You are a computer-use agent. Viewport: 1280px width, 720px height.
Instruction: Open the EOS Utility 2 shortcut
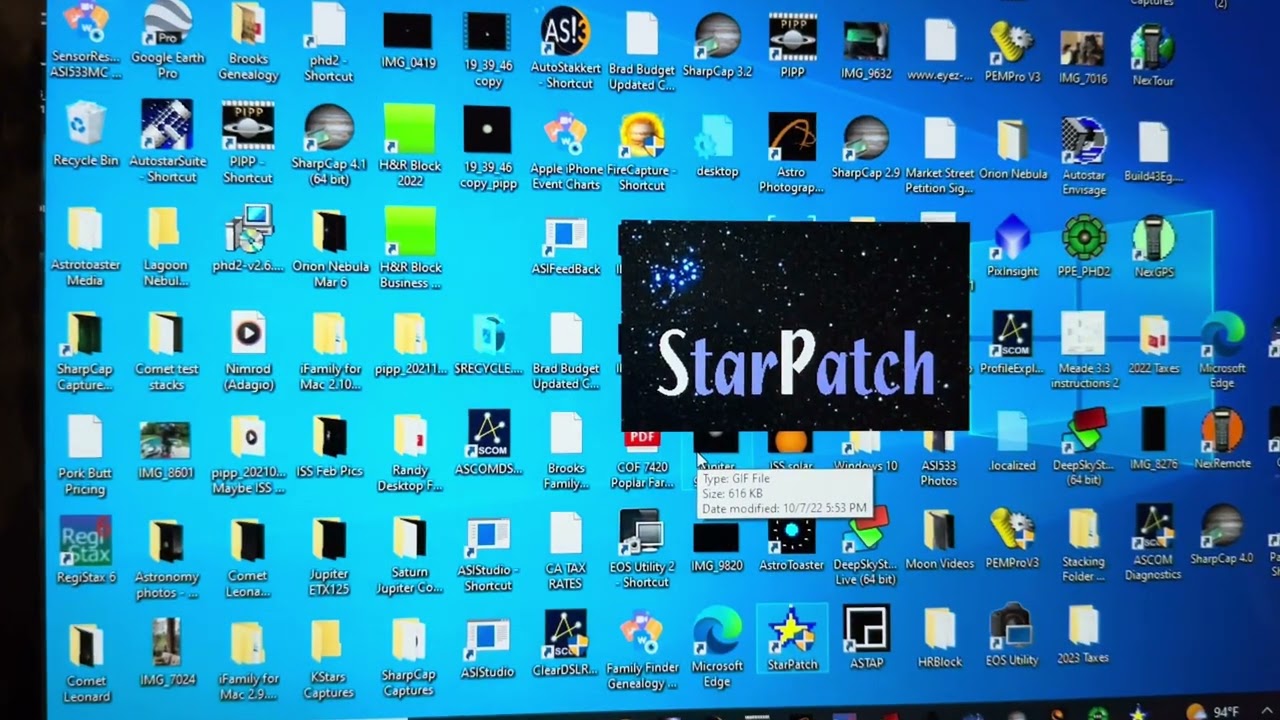coord(642,548)
